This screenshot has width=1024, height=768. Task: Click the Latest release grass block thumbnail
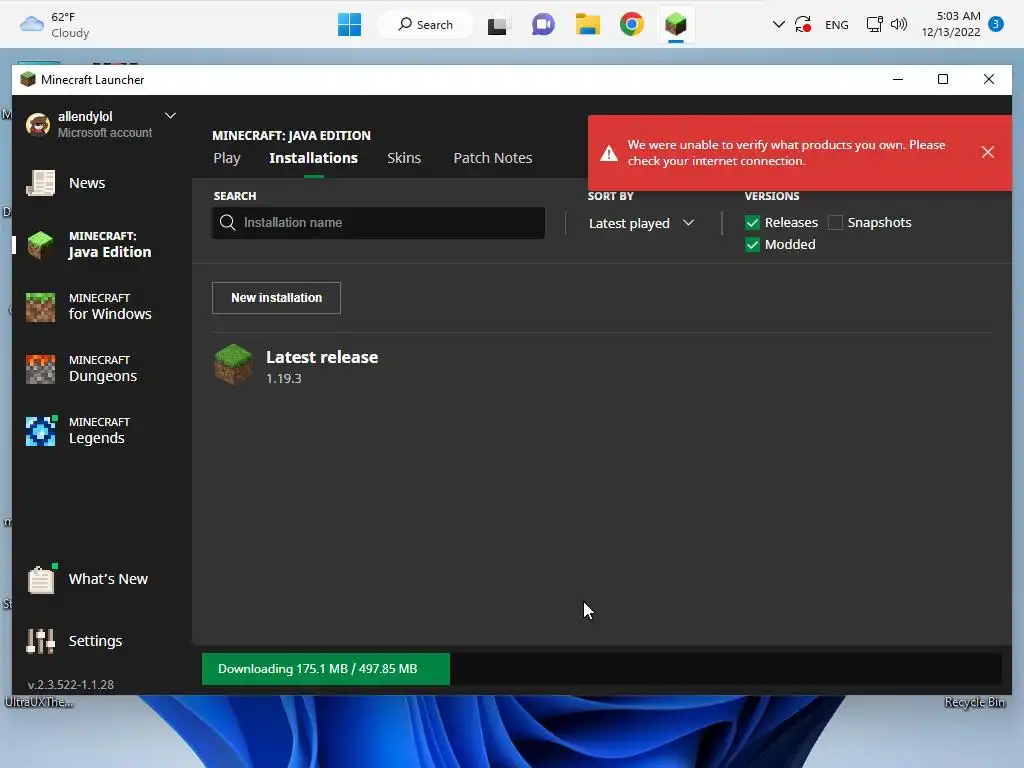[233, 364]
